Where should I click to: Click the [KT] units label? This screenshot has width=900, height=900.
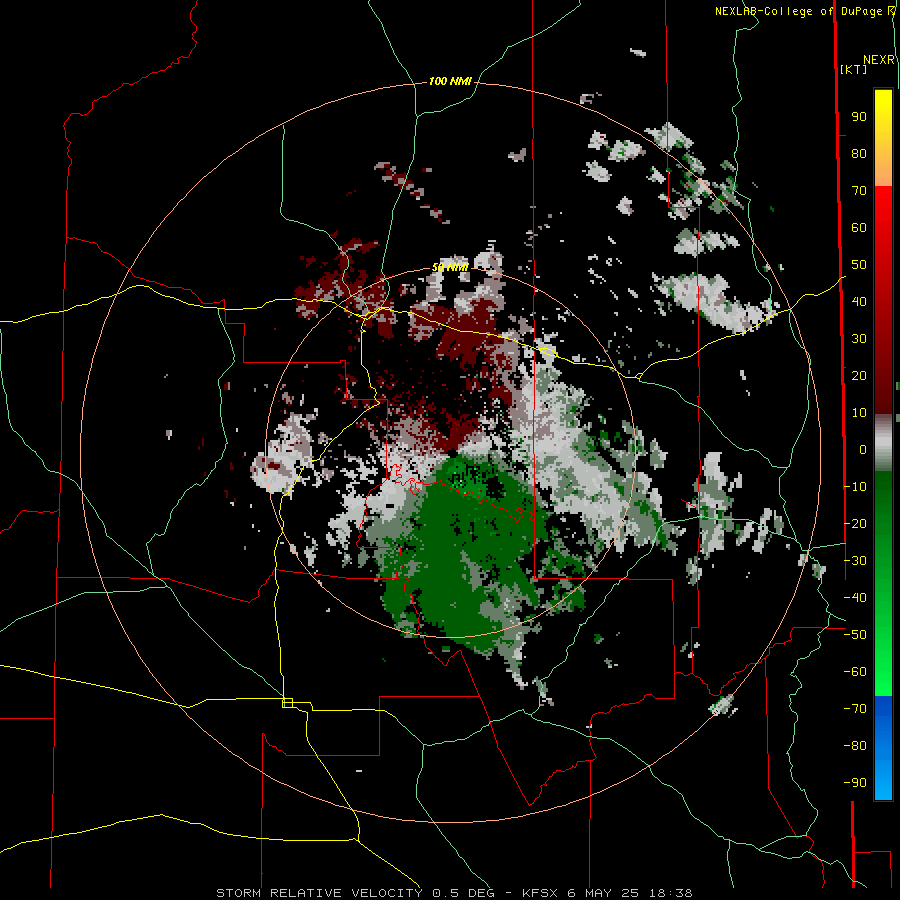pos(854,69)
